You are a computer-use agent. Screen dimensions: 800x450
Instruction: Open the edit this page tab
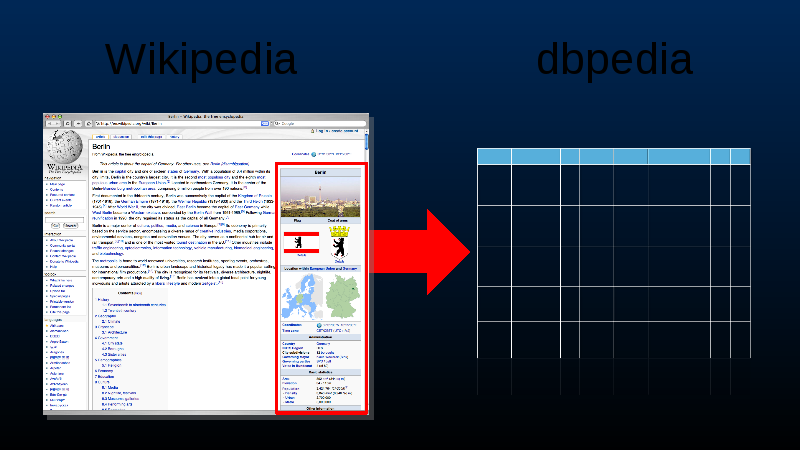tap(152, 137)
